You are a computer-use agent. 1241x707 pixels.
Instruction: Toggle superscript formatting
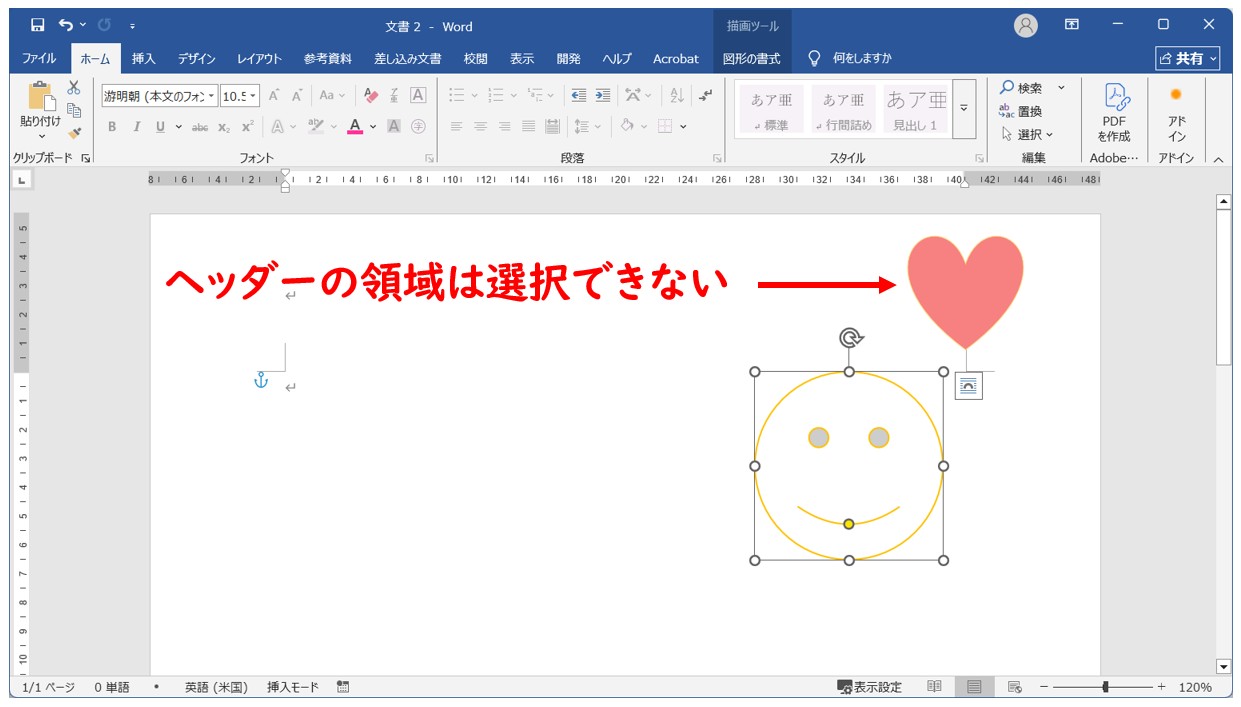[x=247, y=126]
